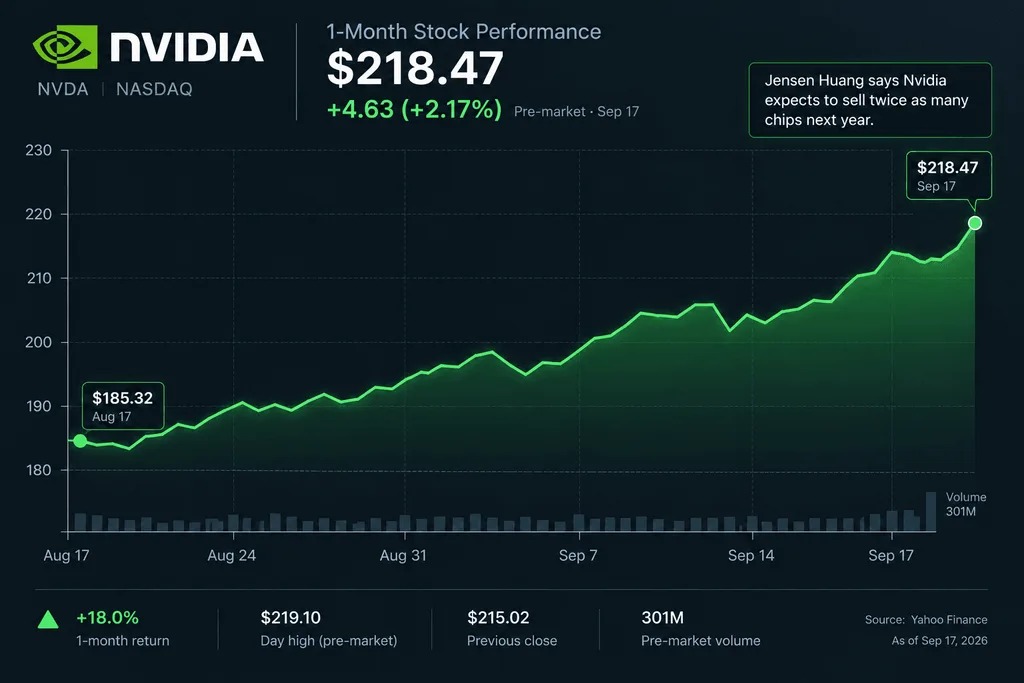Click the 301M pre-market volume stat

[701, 629]
